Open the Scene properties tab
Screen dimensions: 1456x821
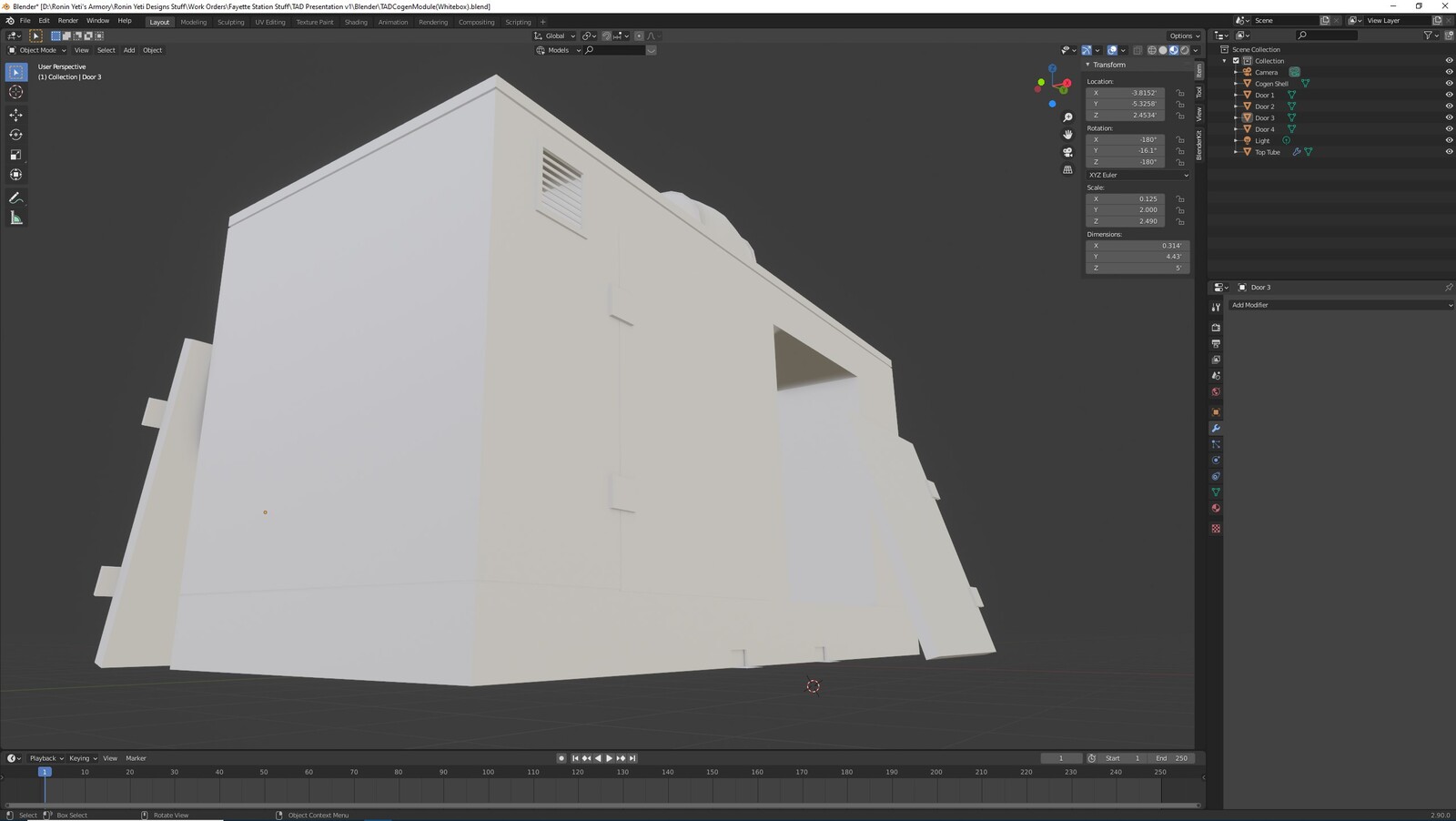tap(1216, 376)
